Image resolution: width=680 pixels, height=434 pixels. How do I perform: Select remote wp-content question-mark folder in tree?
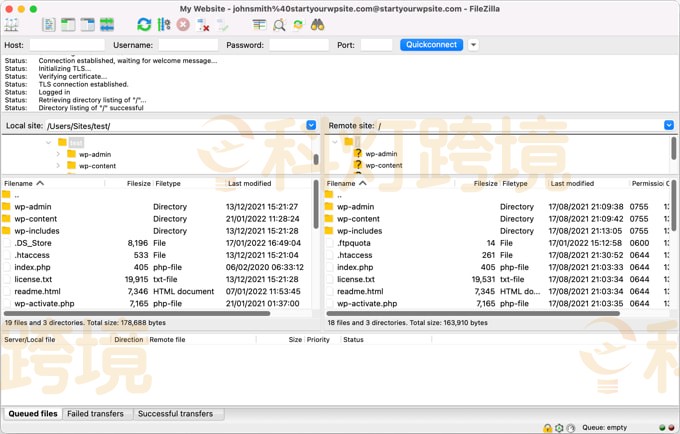[x=358, y=165]
